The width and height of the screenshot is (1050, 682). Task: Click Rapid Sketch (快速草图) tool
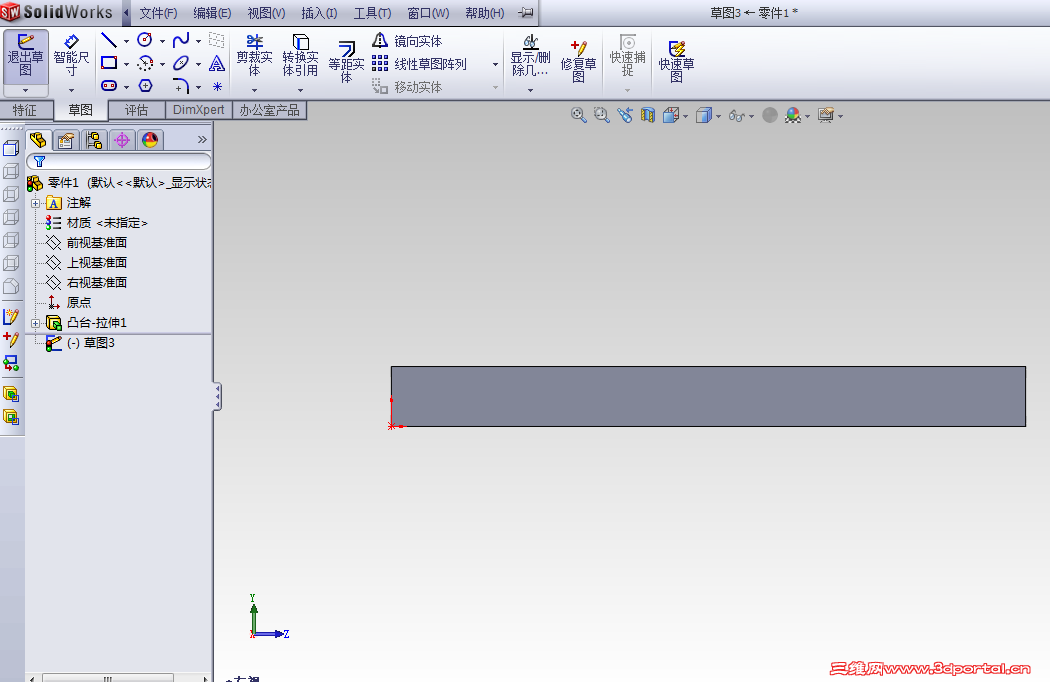click(x=676, y=60)
